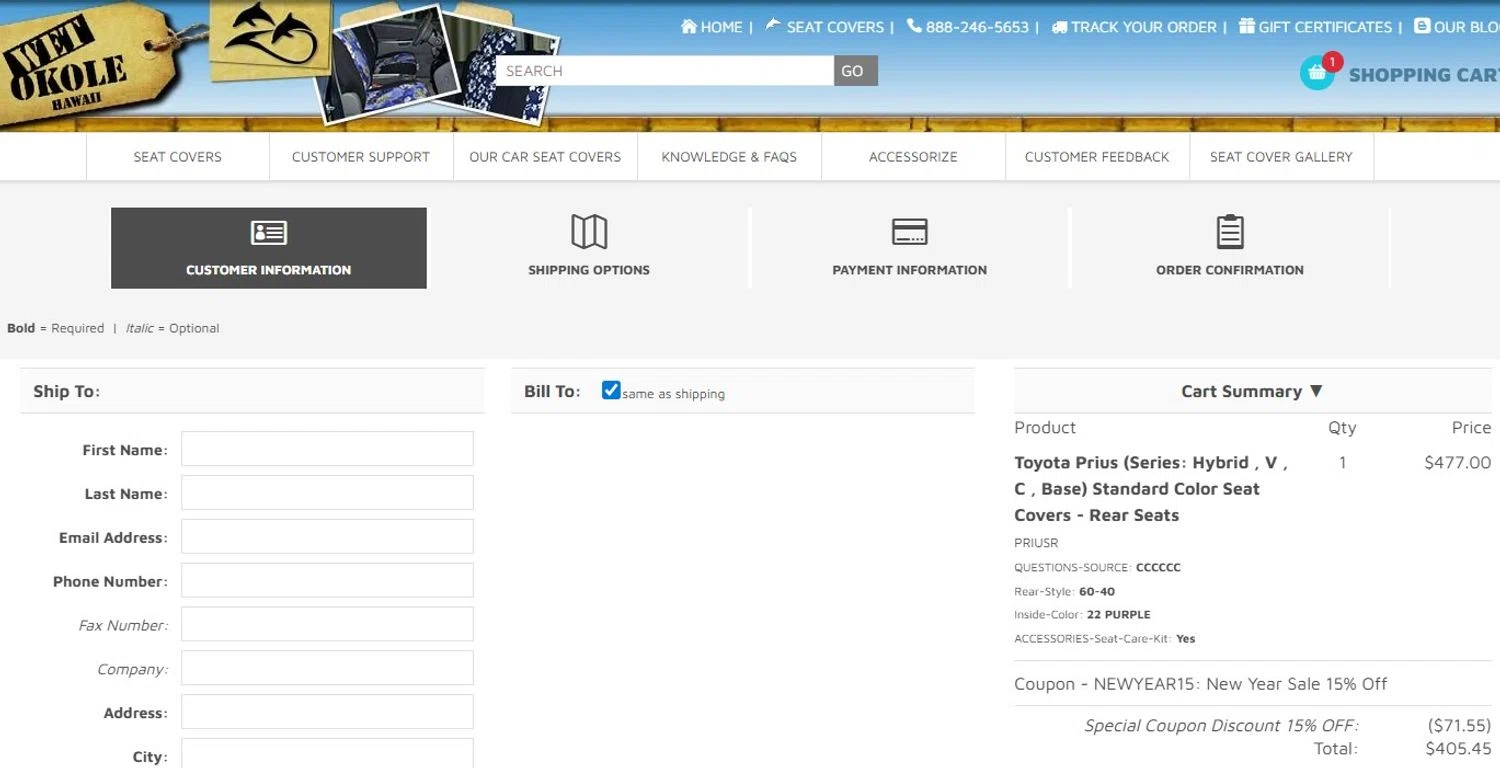Collapse the Cart Summary arrow
This screenshot has height=768, width=1500.
(1316, 391)
